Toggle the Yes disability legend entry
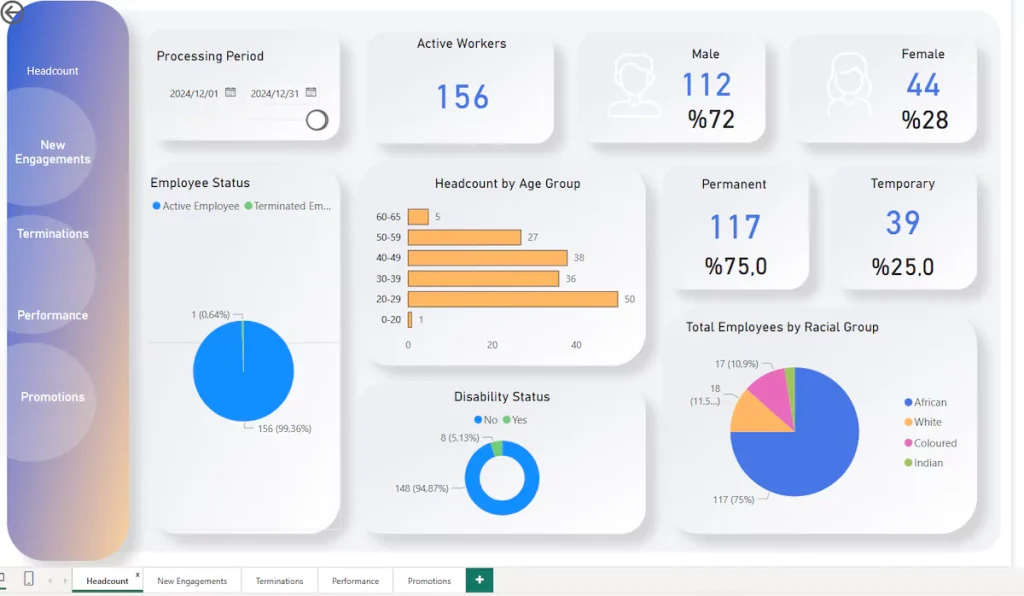Screen dimensions: 1024x596 point(514,420)
